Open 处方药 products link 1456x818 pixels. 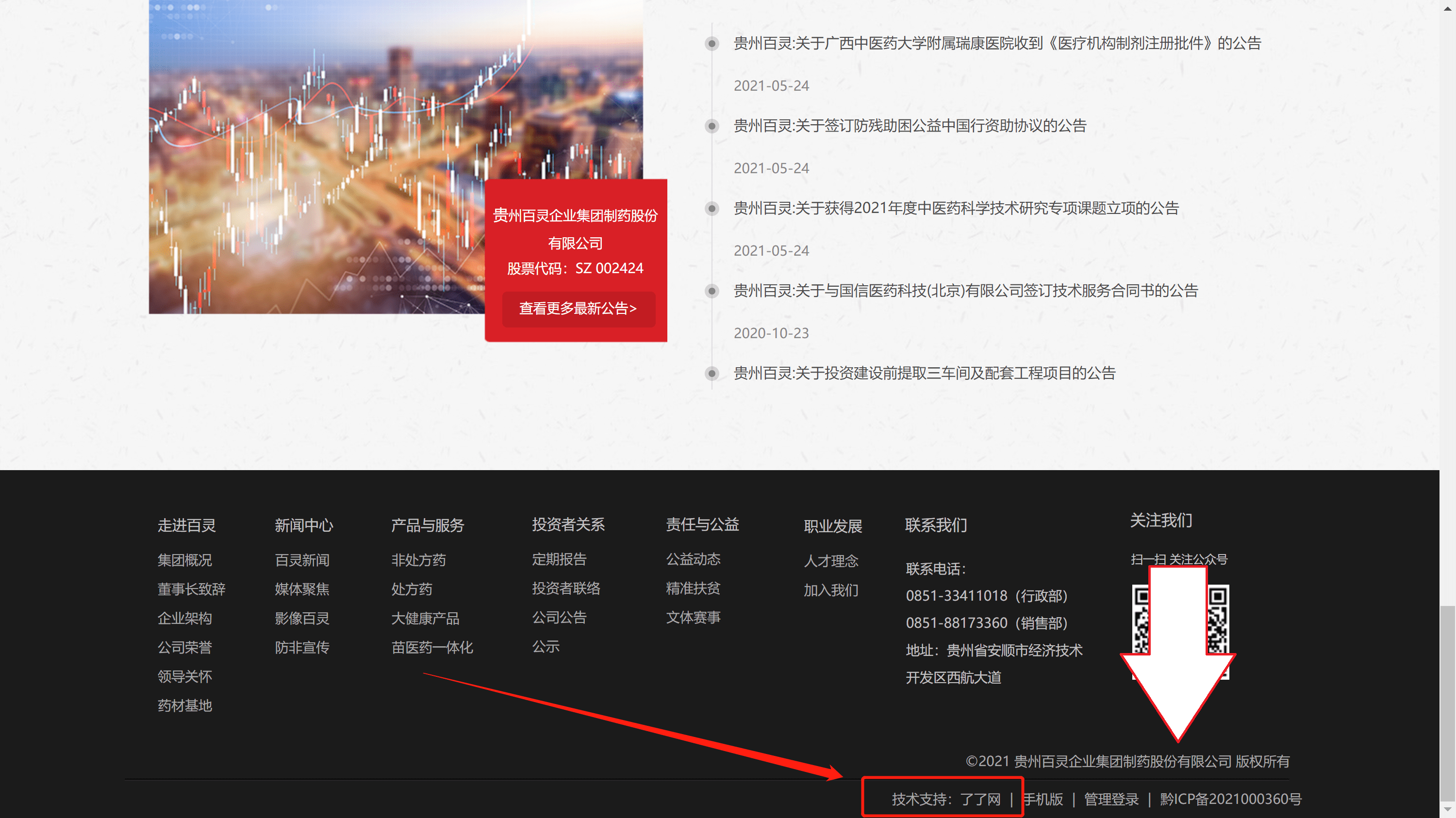click(x=412, y=589)
